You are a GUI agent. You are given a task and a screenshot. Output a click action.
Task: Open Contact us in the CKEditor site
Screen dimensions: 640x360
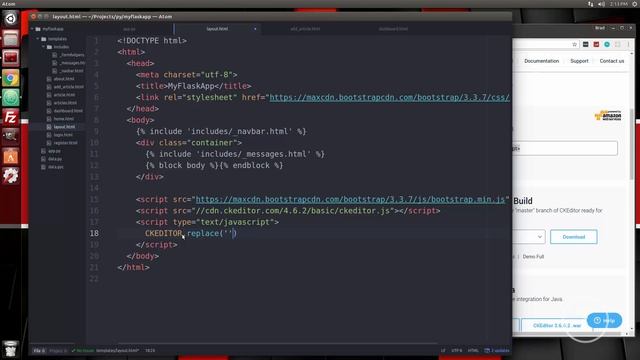[x=612, y=61]
